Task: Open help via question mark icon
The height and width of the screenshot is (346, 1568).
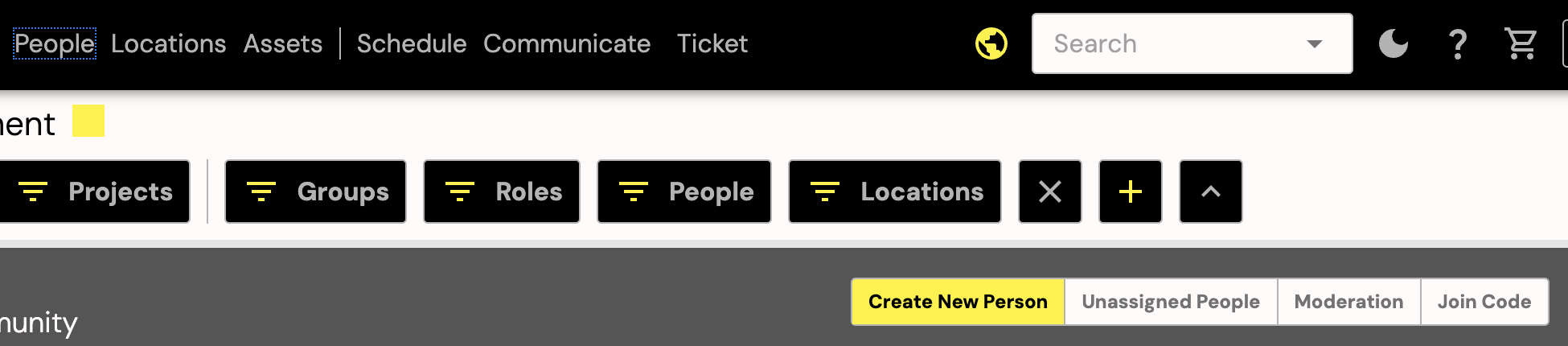Action: (1458, 43)
